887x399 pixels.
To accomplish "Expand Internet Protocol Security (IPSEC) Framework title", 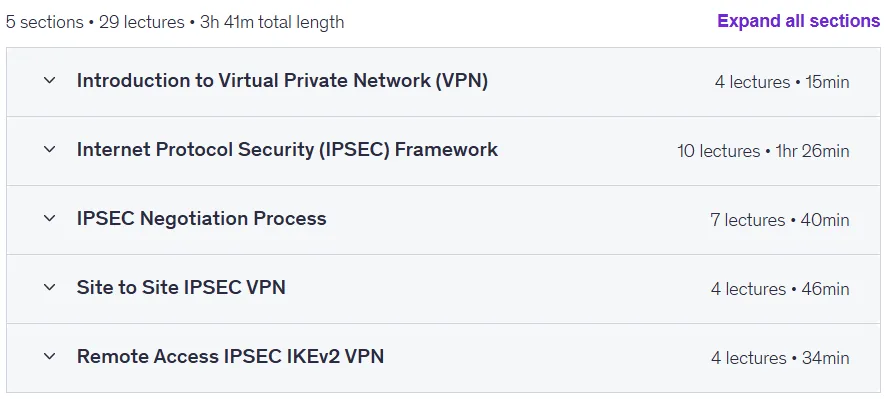I will point(287,149).
